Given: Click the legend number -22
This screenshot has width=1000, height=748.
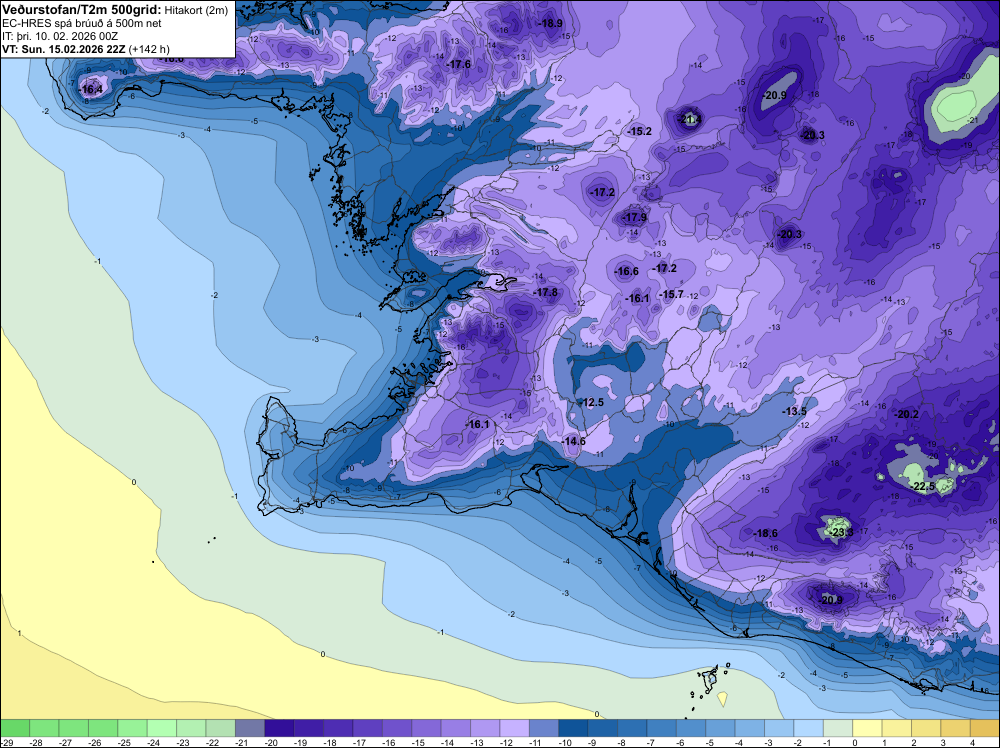Looking at the screenshot, I should click(x=212, y=743).
